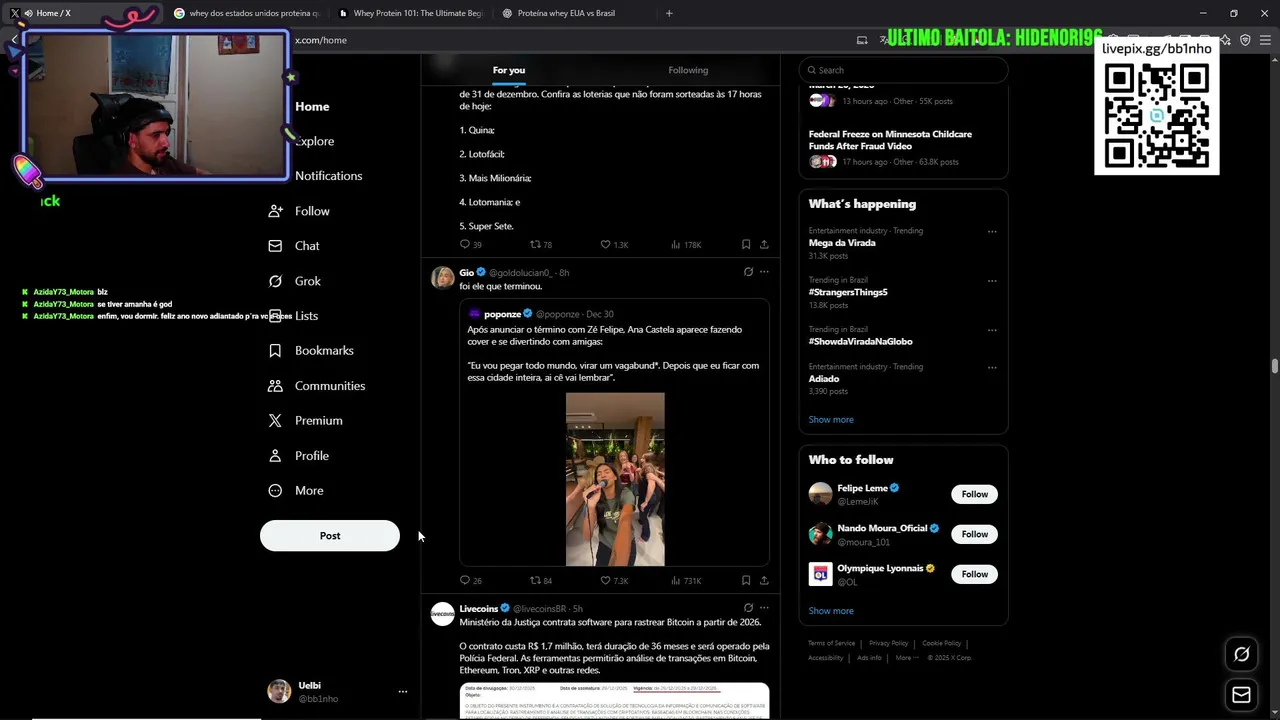Switch to Whey Protein 101 browser tab
Image resolution: width=1280 pixels, height=720 pixels.
pyautogui.click(x=410, y=13)
